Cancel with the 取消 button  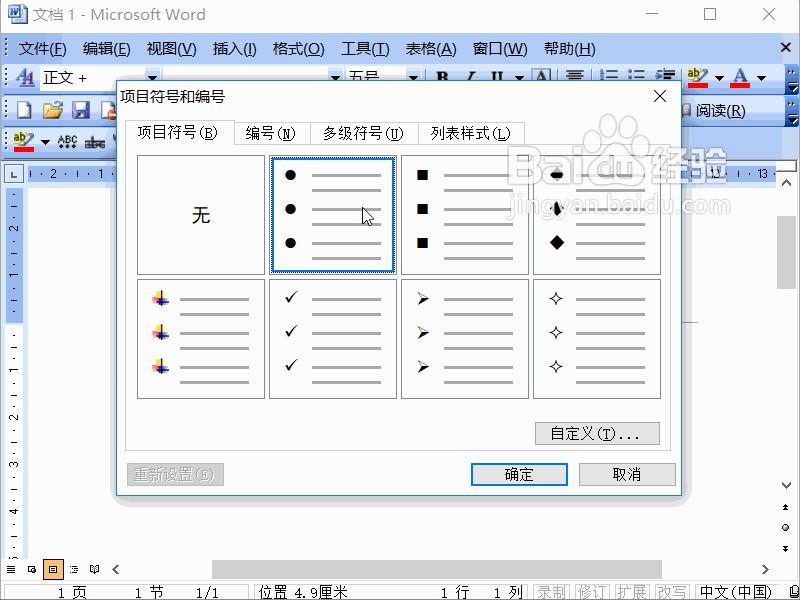[x=627, y=474]
